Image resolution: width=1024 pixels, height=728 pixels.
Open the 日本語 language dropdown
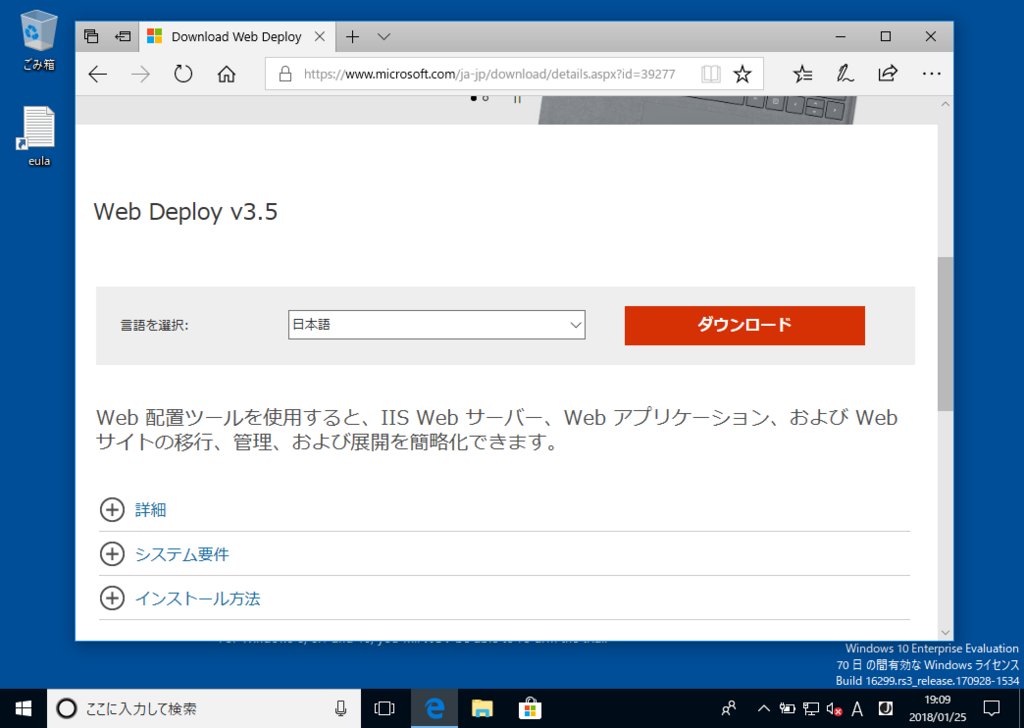pos(436,324)
